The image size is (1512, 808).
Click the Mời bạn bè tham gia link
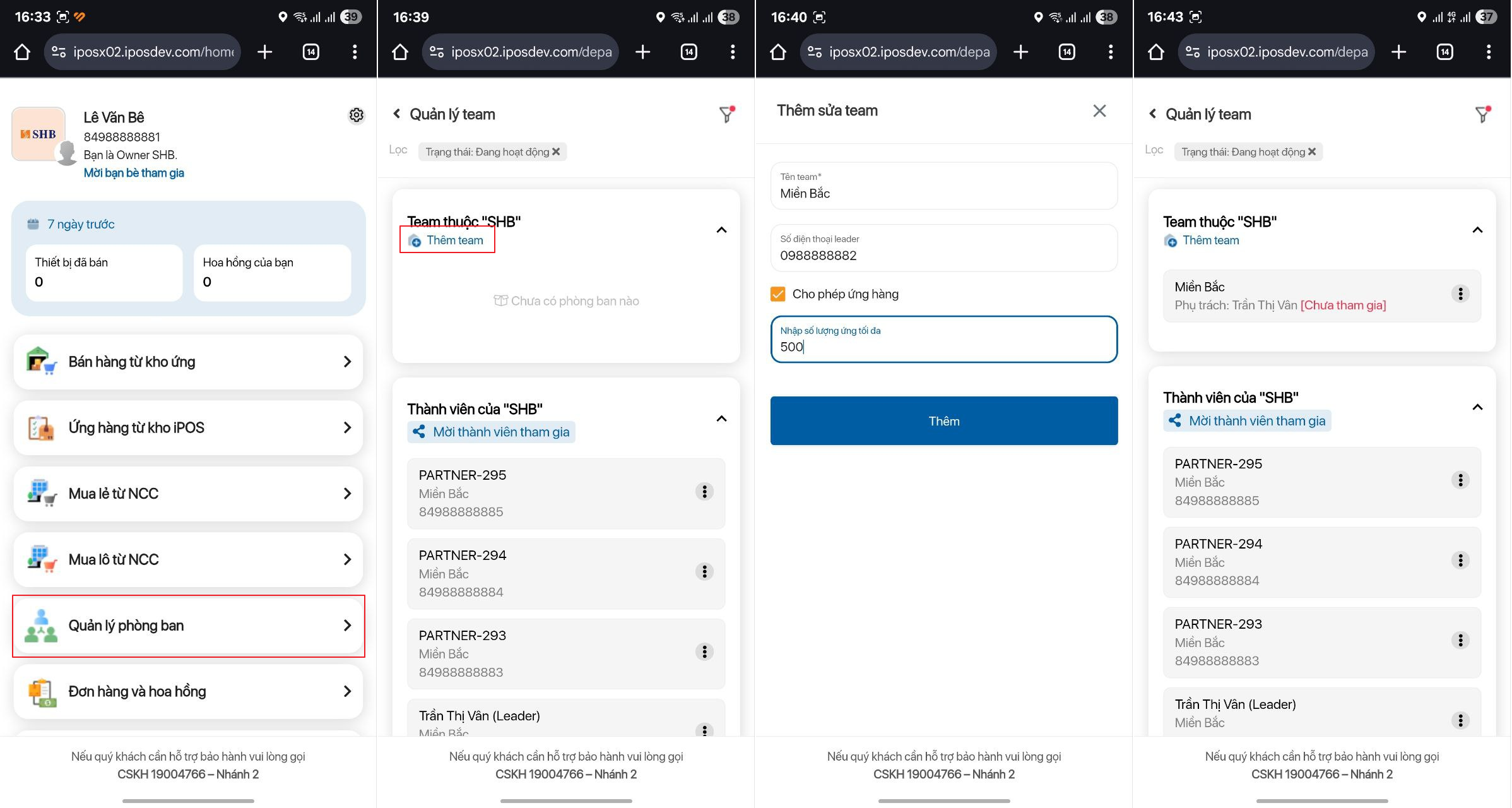point(134,173)
